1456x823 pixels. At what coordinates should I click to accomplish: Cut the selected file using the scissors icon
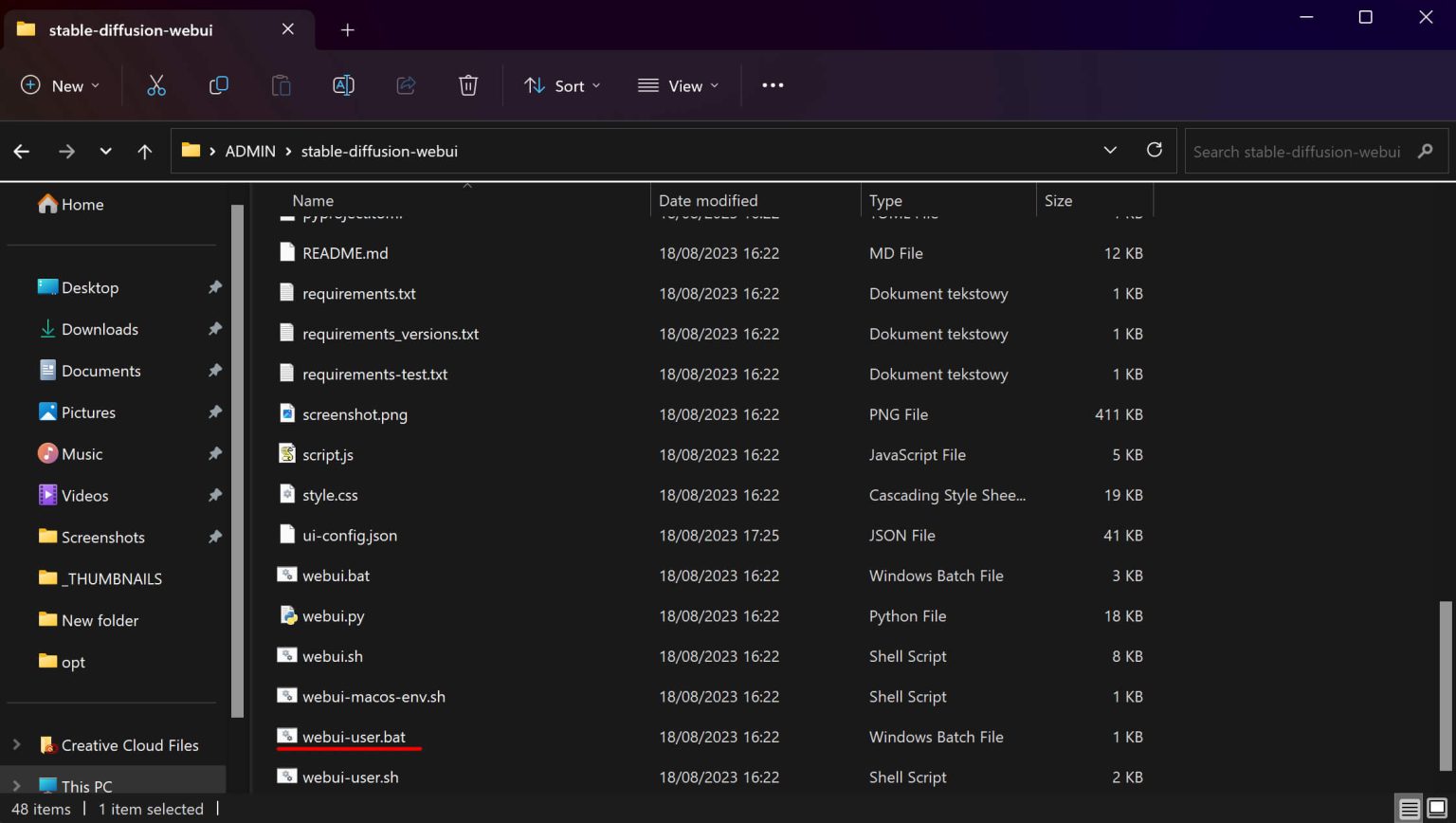(156, 85)
